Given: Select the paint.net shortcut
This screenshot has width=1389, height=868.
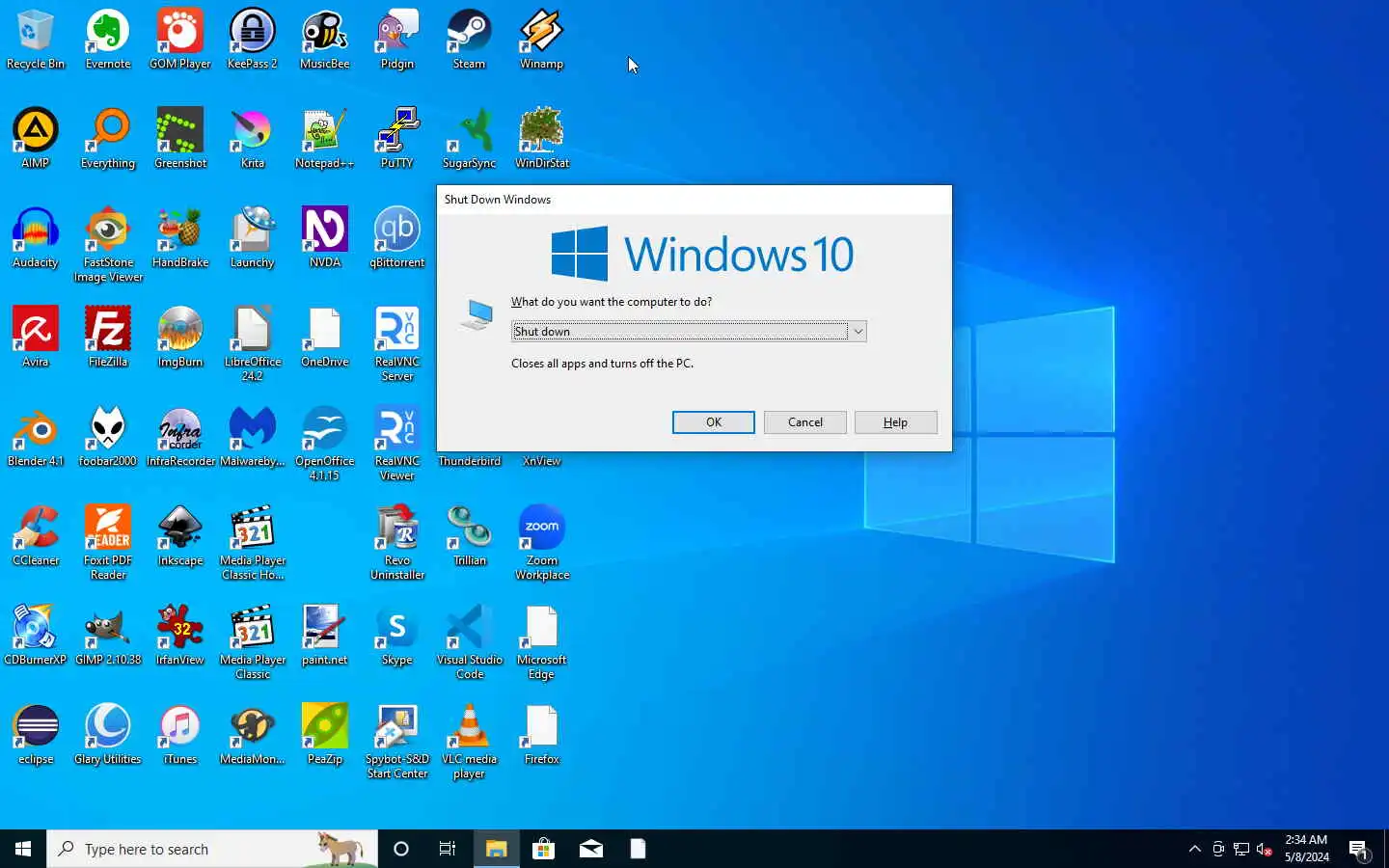Looking at the screenshot, I should [325, 636].
